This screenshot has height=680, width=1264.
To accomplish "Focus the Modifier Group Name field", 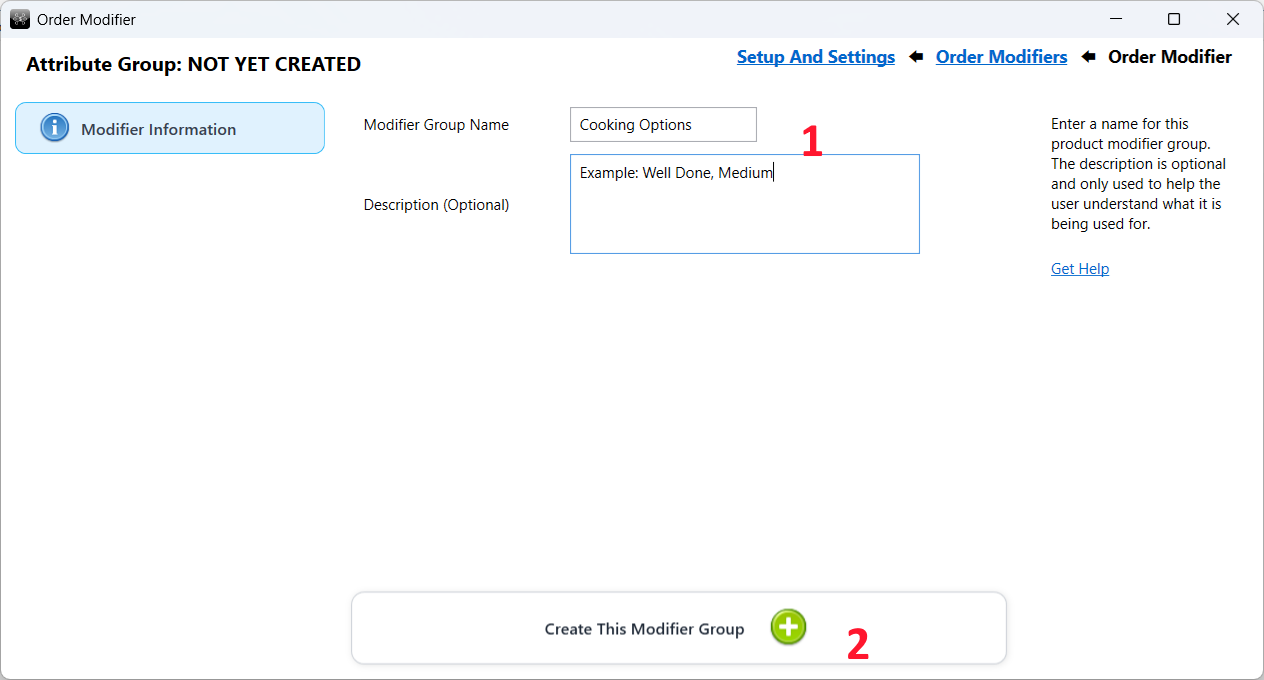I will coord(663,125).
